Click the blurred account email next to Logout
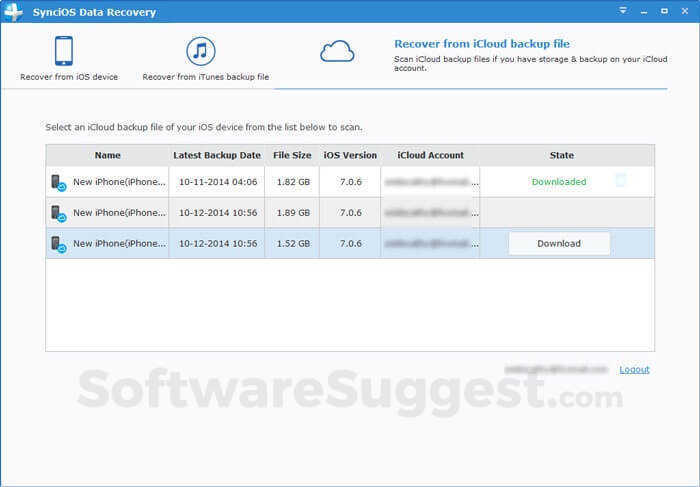 (556, 369)
